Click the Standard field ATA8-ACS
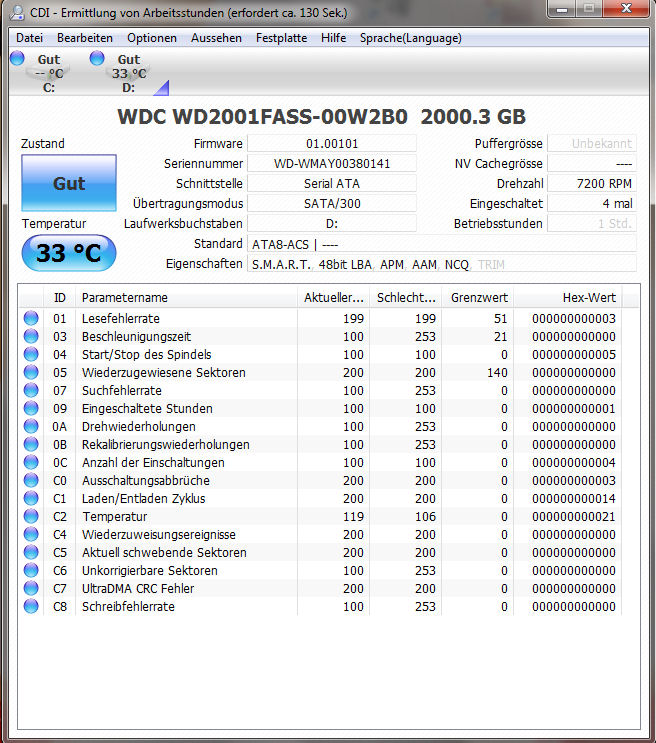 [x=442, y=244]
